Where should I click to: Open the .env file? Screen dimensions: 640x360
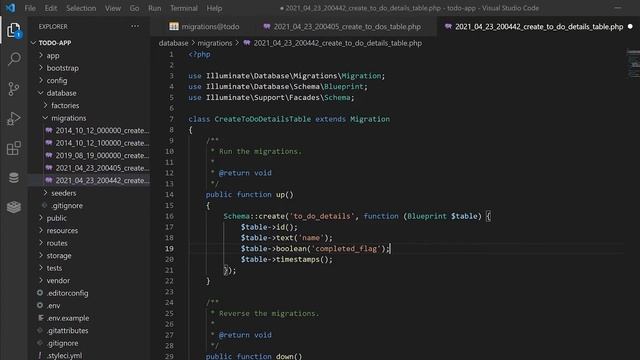pos(53,306)
